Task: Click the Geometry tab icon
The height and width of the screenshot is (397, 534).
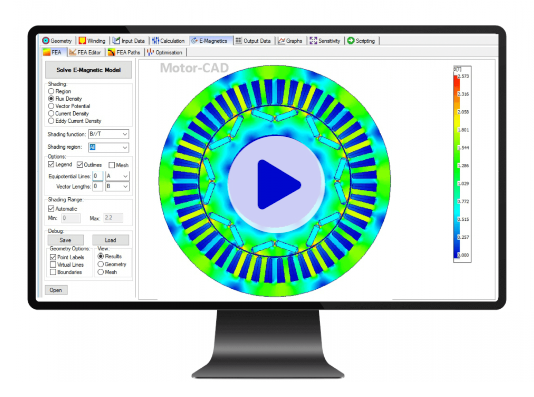Action: pyautogui.click(x=46, y=41)
